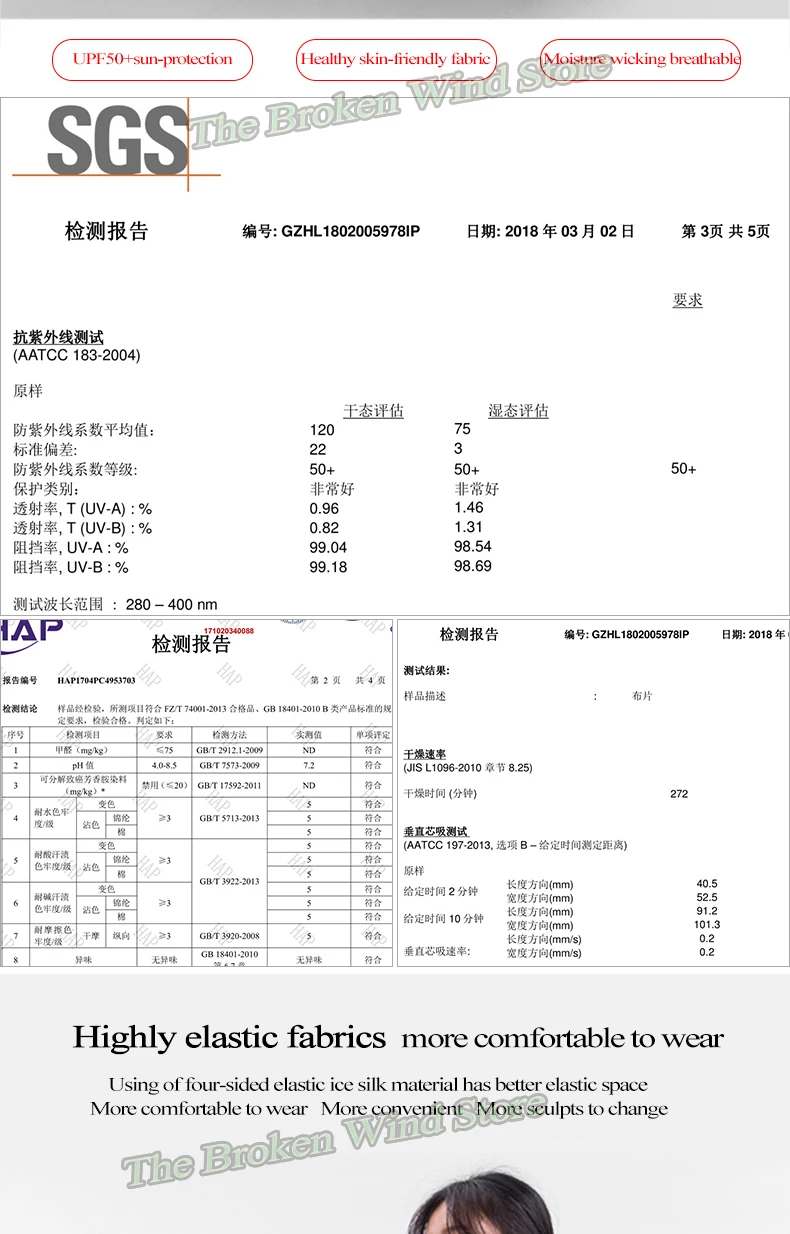
Task: Click the 抗紫外线测试 section title
Action: [58, 338]
